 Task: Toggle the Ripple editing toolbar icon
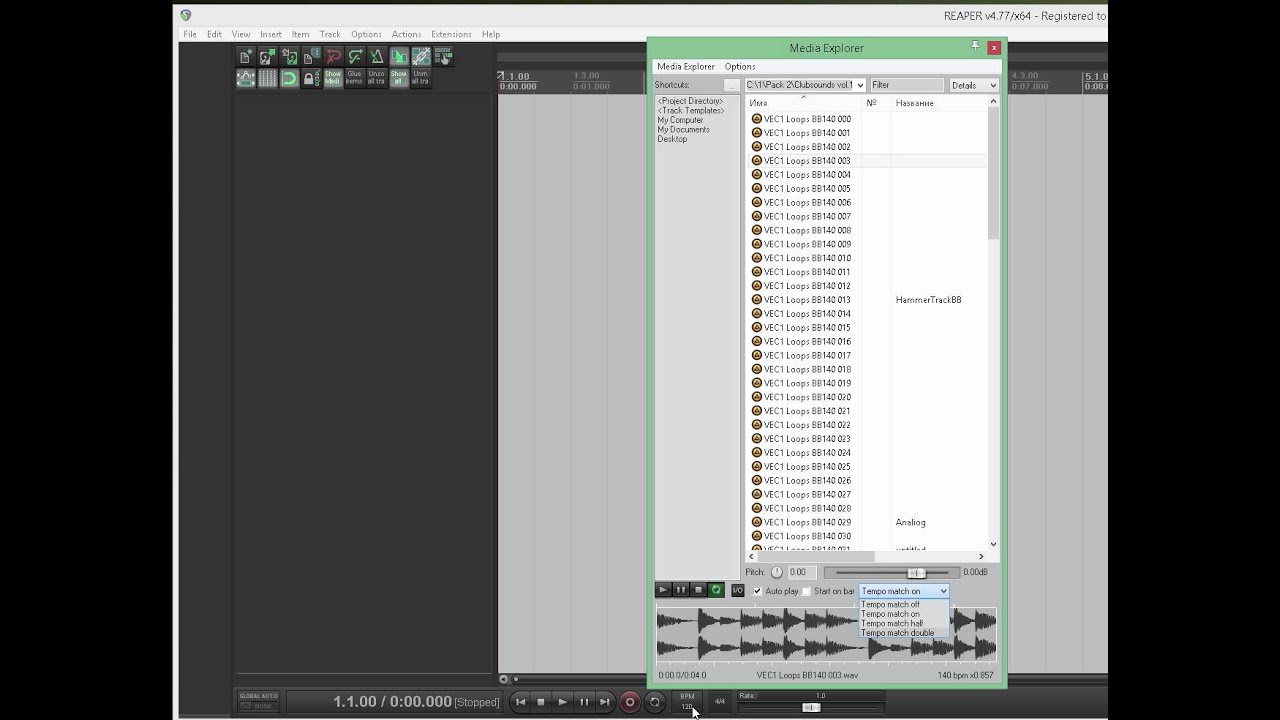click(x=443, y=57)
